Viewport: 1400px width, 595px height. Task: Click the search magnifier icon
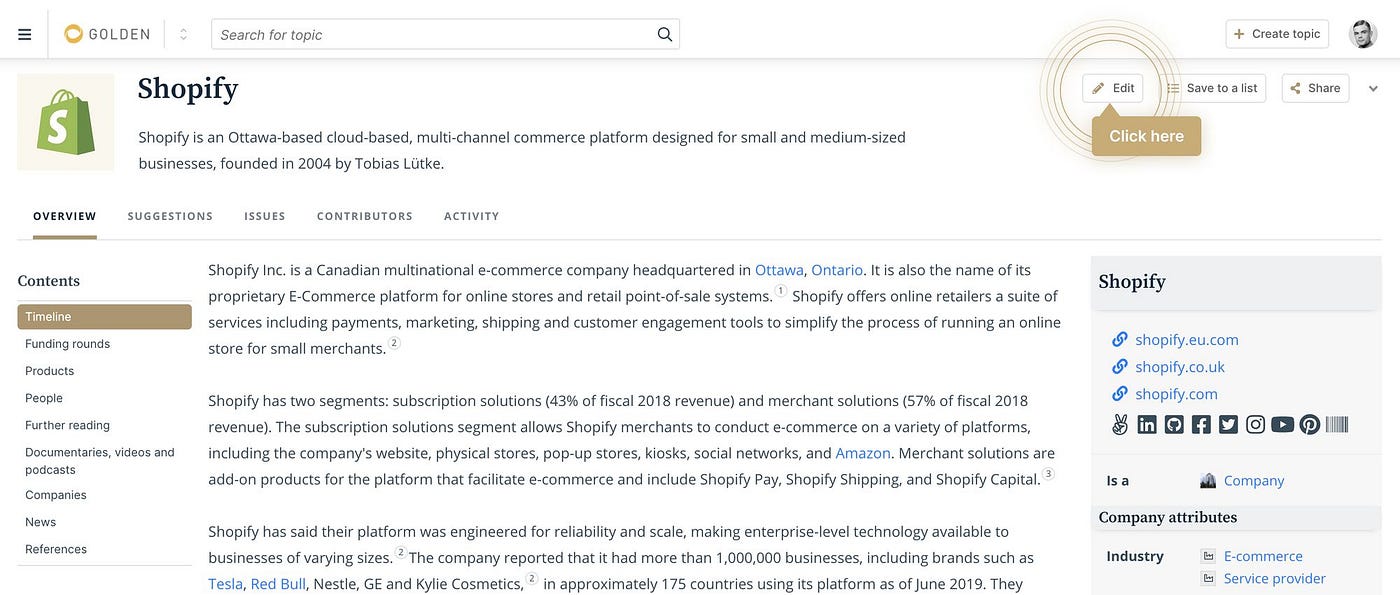pos(665,34)
